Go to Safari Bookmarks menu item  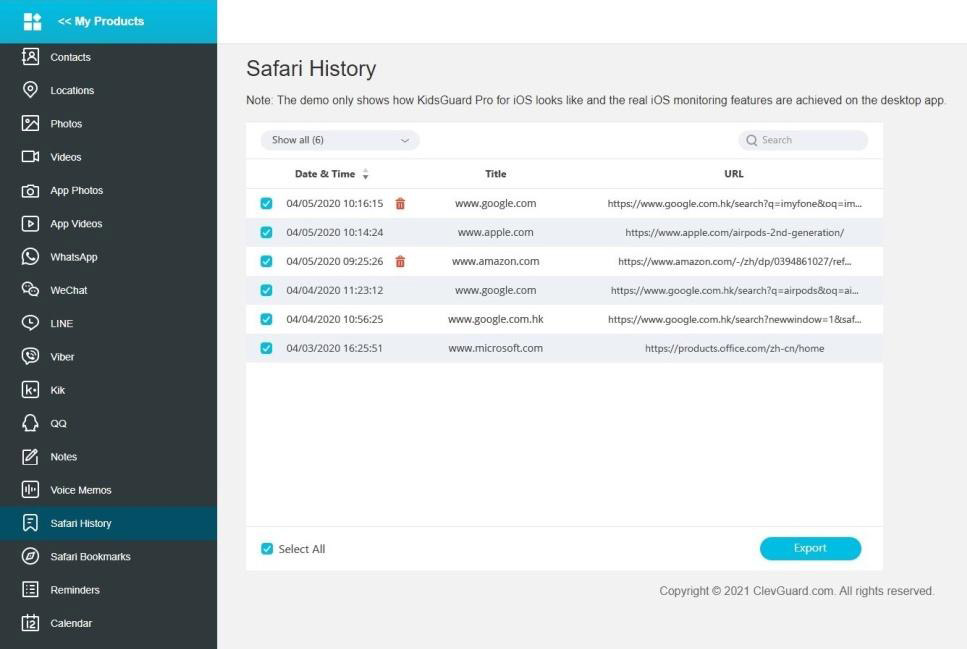click(109, 556)
